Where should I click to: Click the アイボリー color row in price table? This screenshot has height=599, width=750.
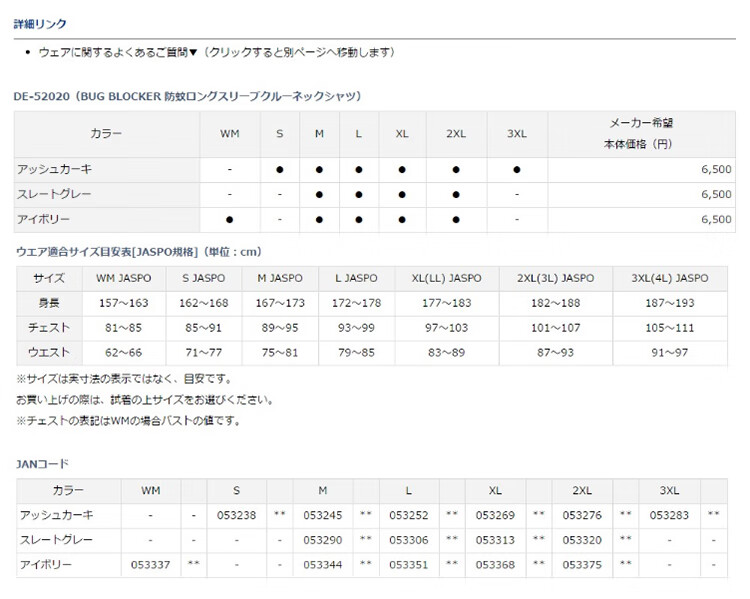pyautogui.click(x=375, y=220)
